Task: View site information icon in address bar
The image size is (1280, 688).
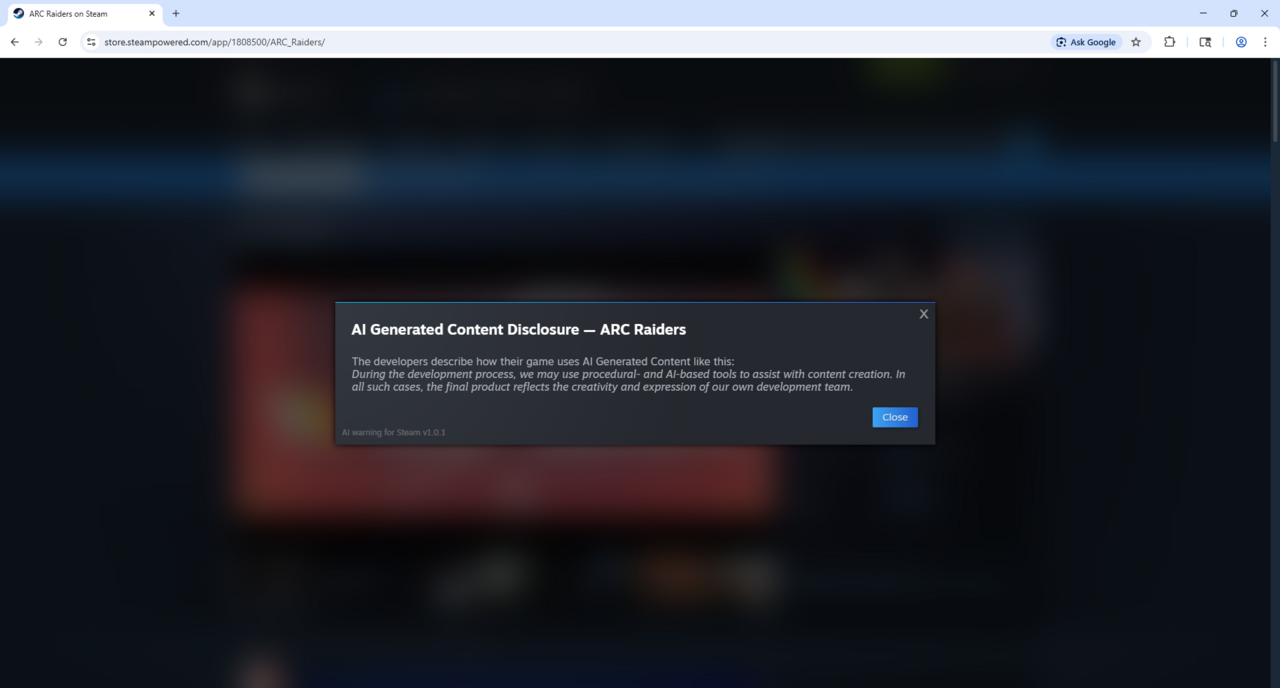Action: [91, 42]
